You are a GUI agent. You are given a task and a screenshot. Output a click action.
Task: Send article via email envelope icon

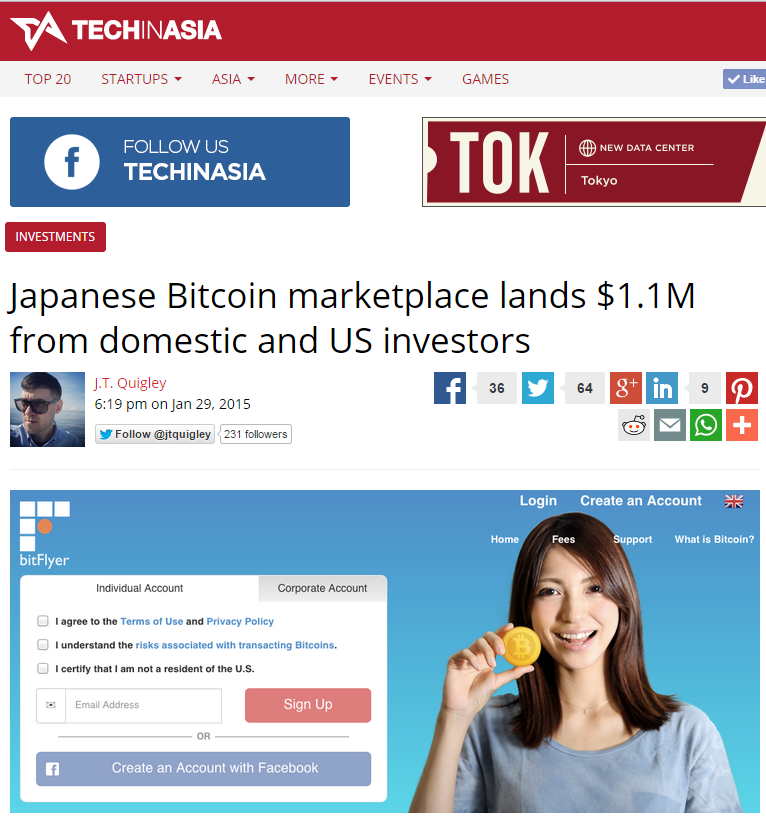669,425
